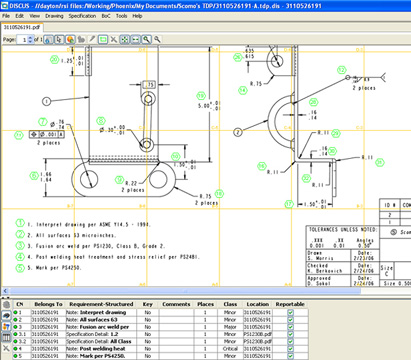Toggle Reportable checkbox for row 4
This screenshot has width=411, height=360.
(290, 349)
